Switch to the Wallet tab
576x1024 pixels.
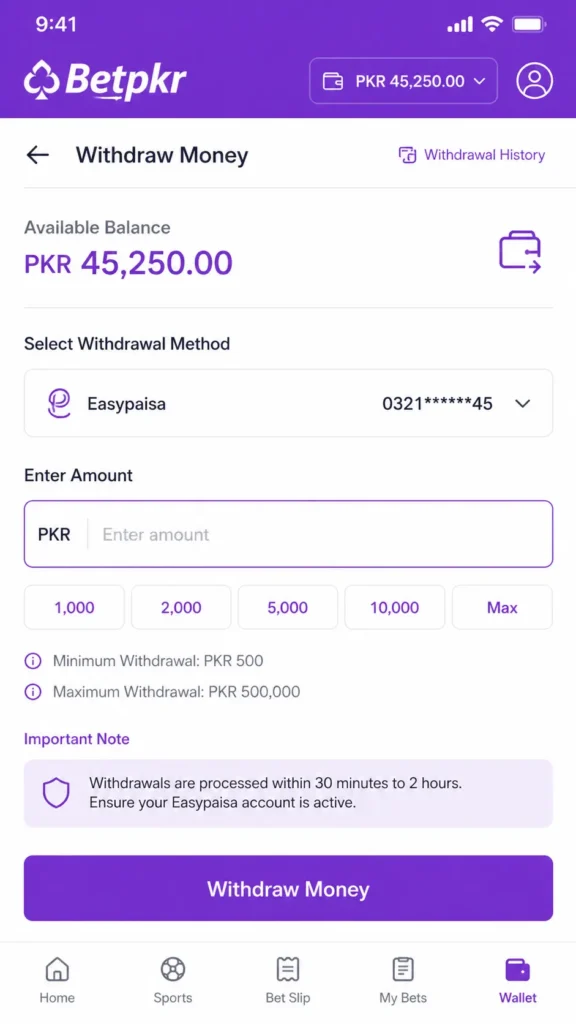point(517,978)
